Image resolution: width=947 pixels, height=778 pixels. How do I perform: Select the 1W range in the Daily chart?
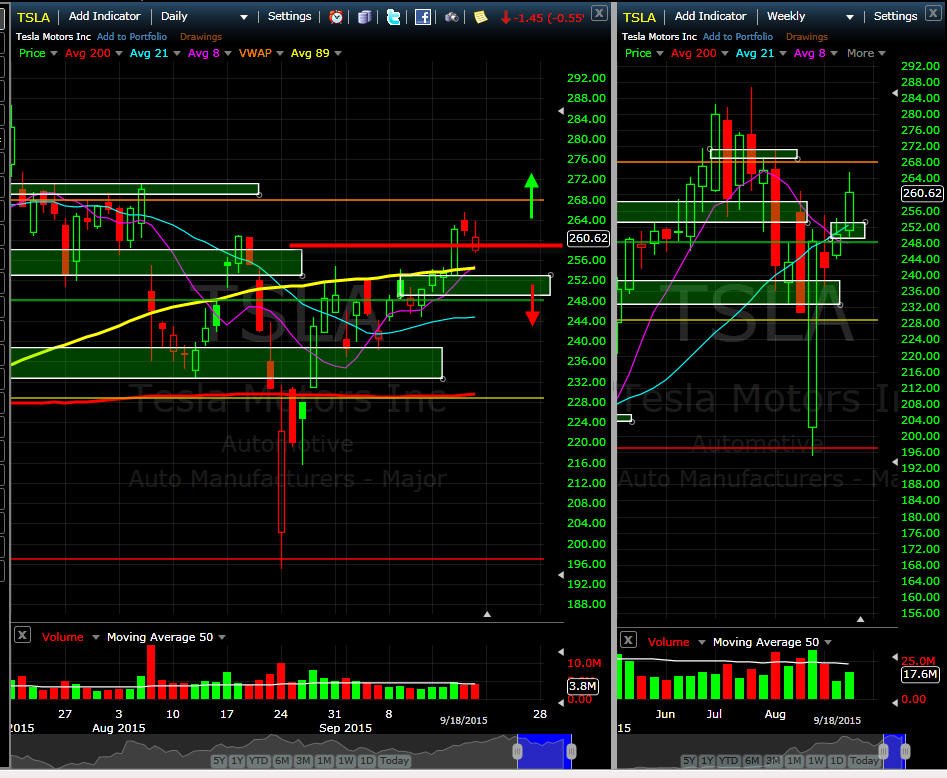click(345, 760)
